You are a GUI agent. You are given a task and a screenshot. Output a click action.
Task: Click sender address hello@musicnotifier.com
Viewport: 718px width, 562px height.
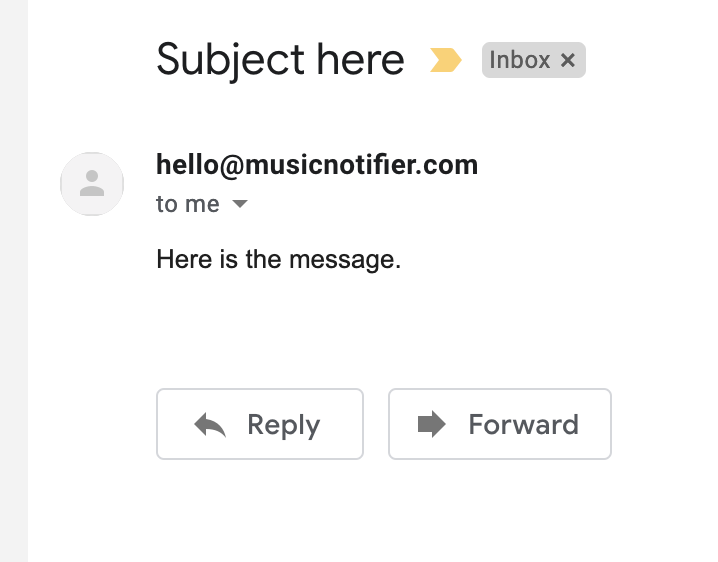pyautogui.click(x=317, y=164)
